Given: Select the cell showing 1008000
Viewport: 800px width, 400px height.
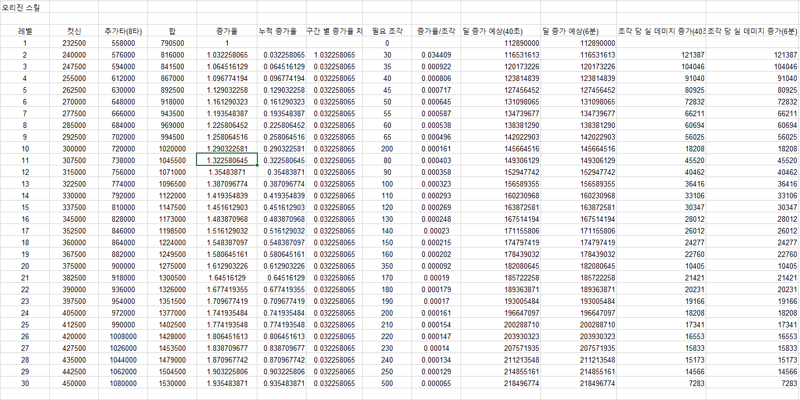Looking at the screenshot, I should click(x=123, y=336).
